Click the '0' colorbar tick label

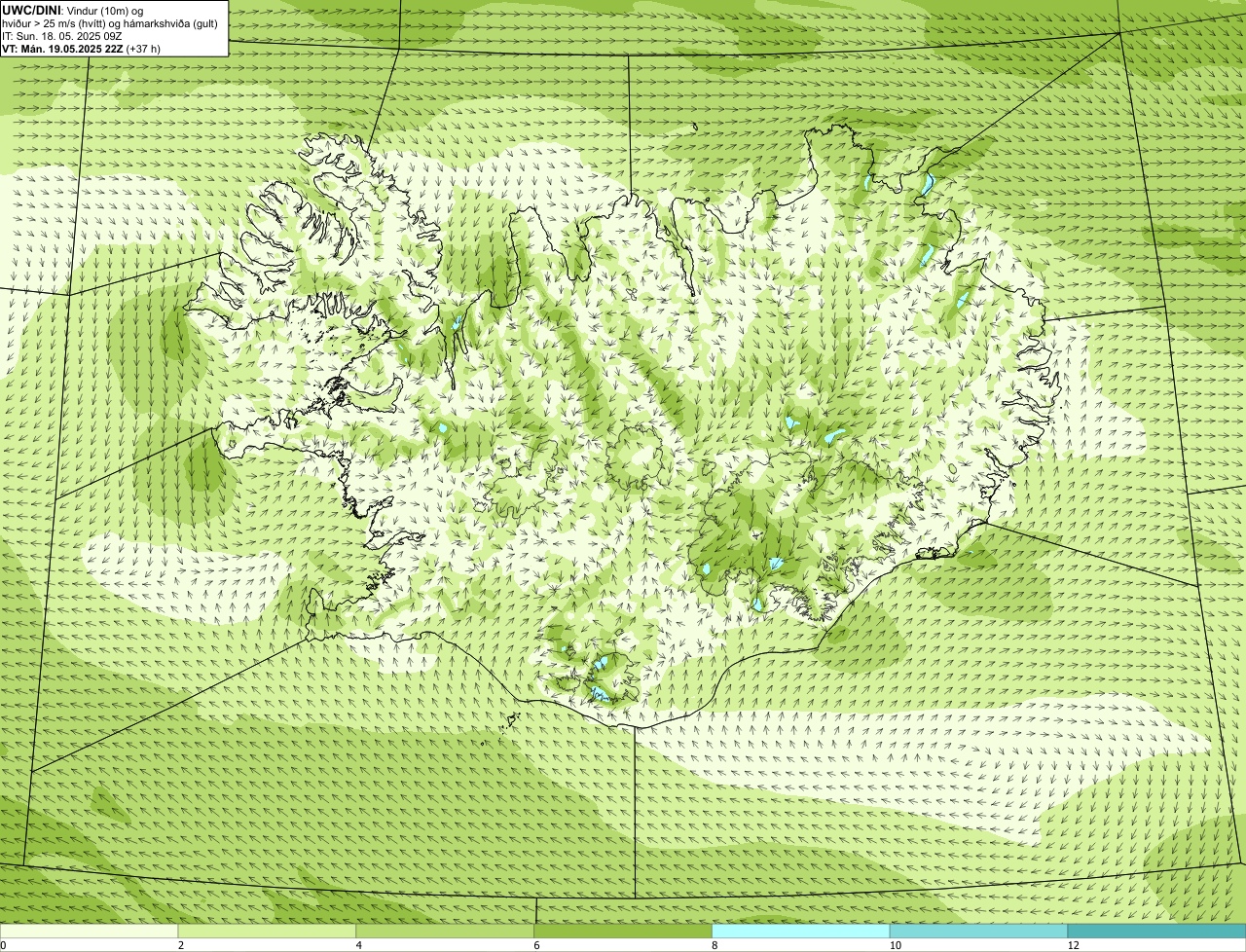(x=3, y=945)
